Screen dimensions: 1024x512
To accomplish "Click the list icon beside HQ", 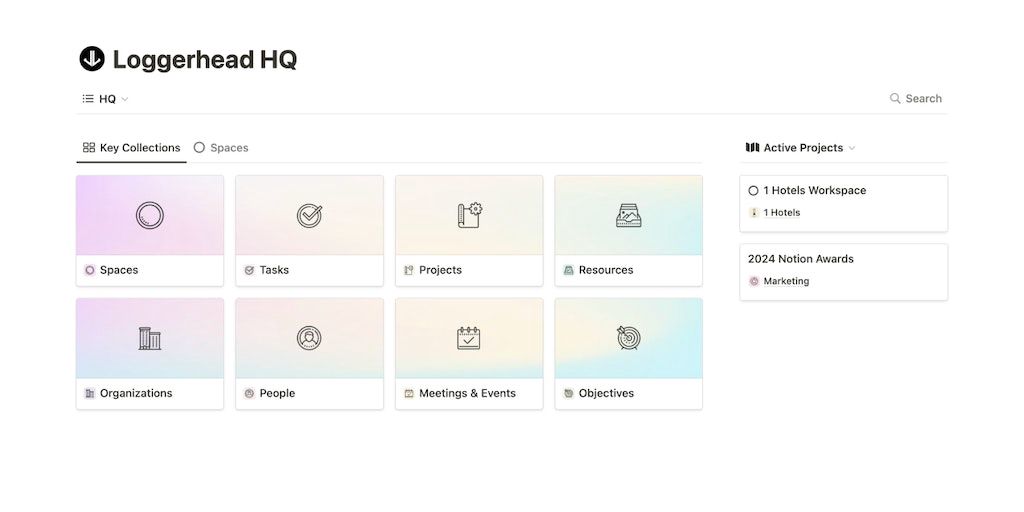I will click(x=88, y=99).
